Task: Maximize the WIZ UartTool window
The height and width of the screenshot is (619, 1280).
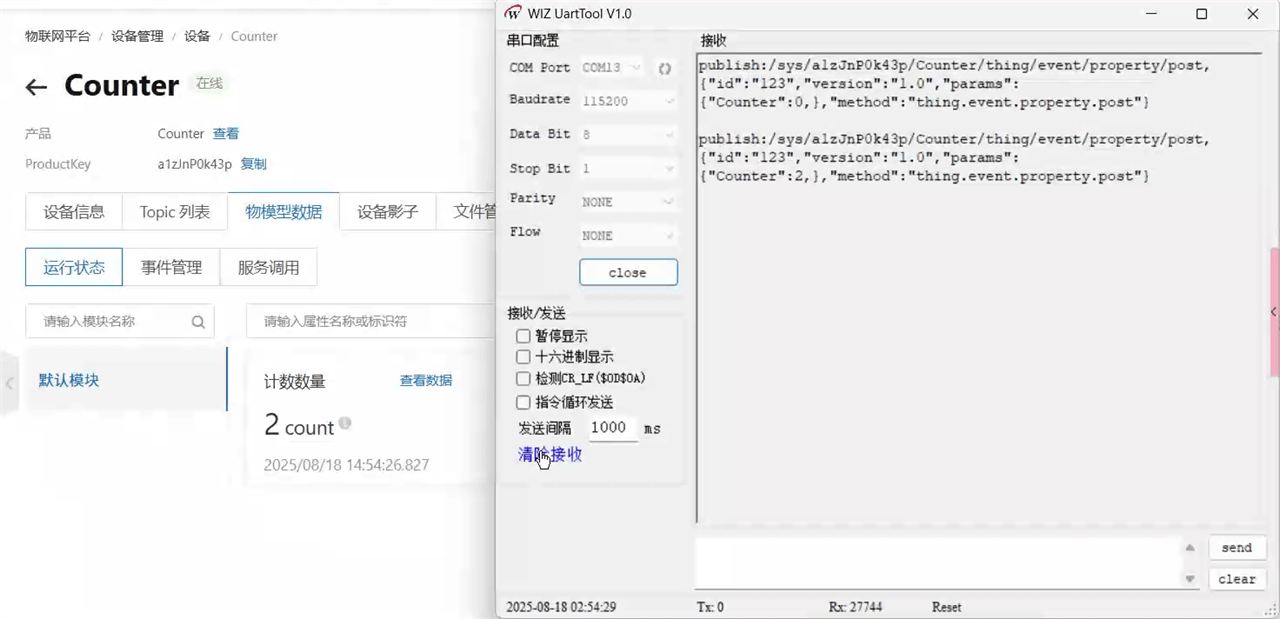Action: pyautogui.click(x=1201, y=14)
